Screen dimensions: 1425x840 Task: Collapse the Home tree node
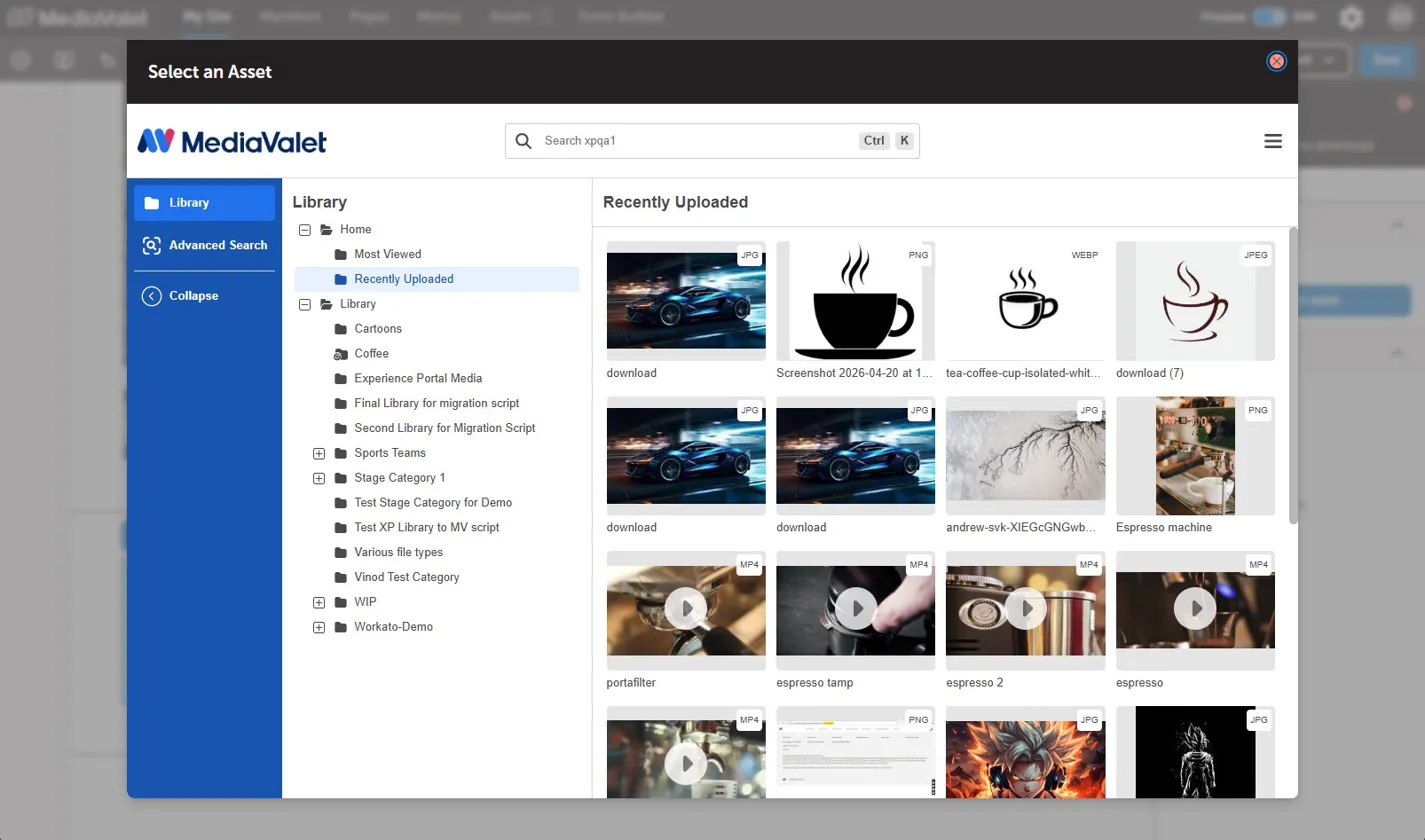tap(305, 229)
